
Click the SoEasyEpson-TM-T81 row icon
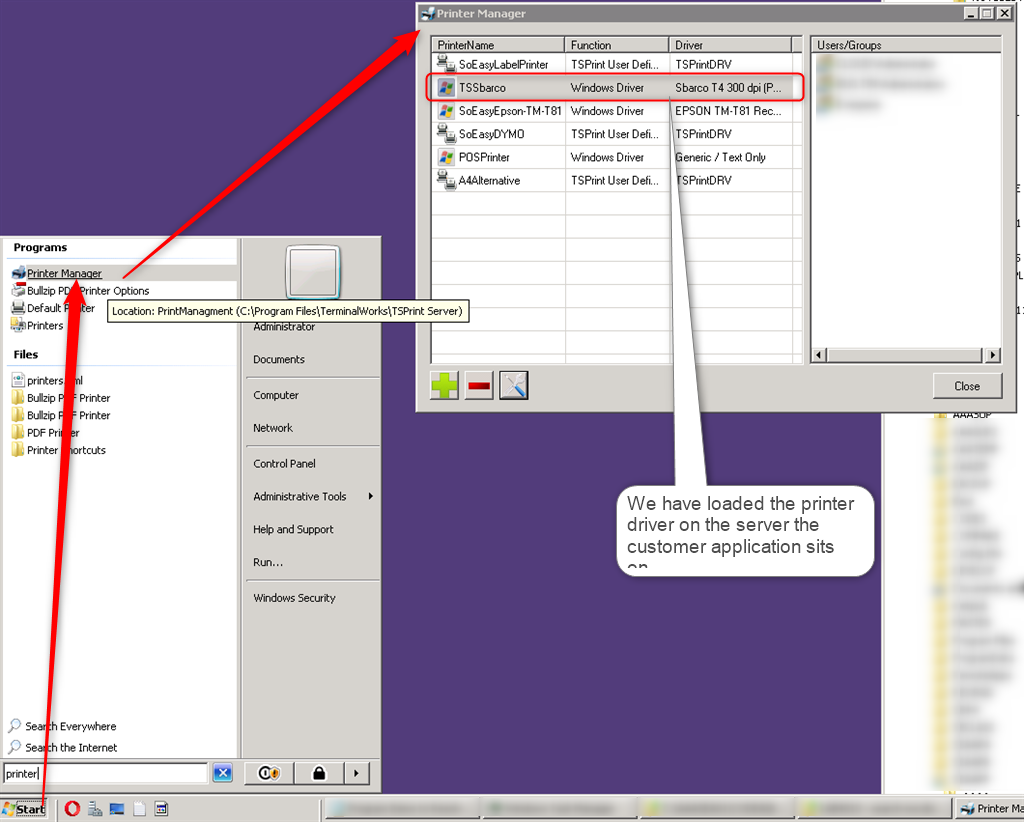point(446,111)
